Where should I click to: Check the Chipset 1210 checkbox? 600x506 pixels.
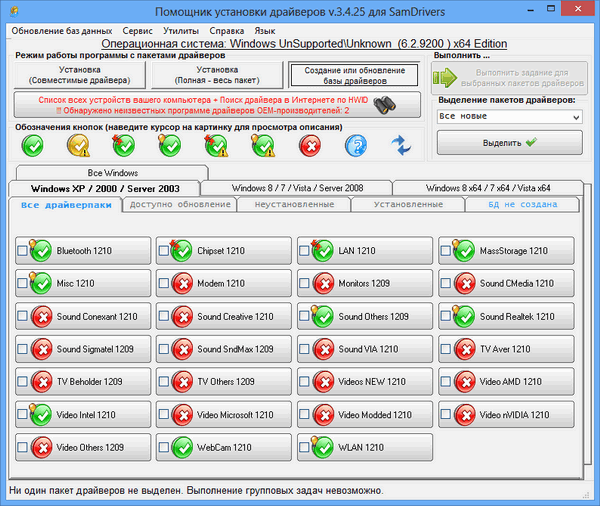tap(164, 251)
